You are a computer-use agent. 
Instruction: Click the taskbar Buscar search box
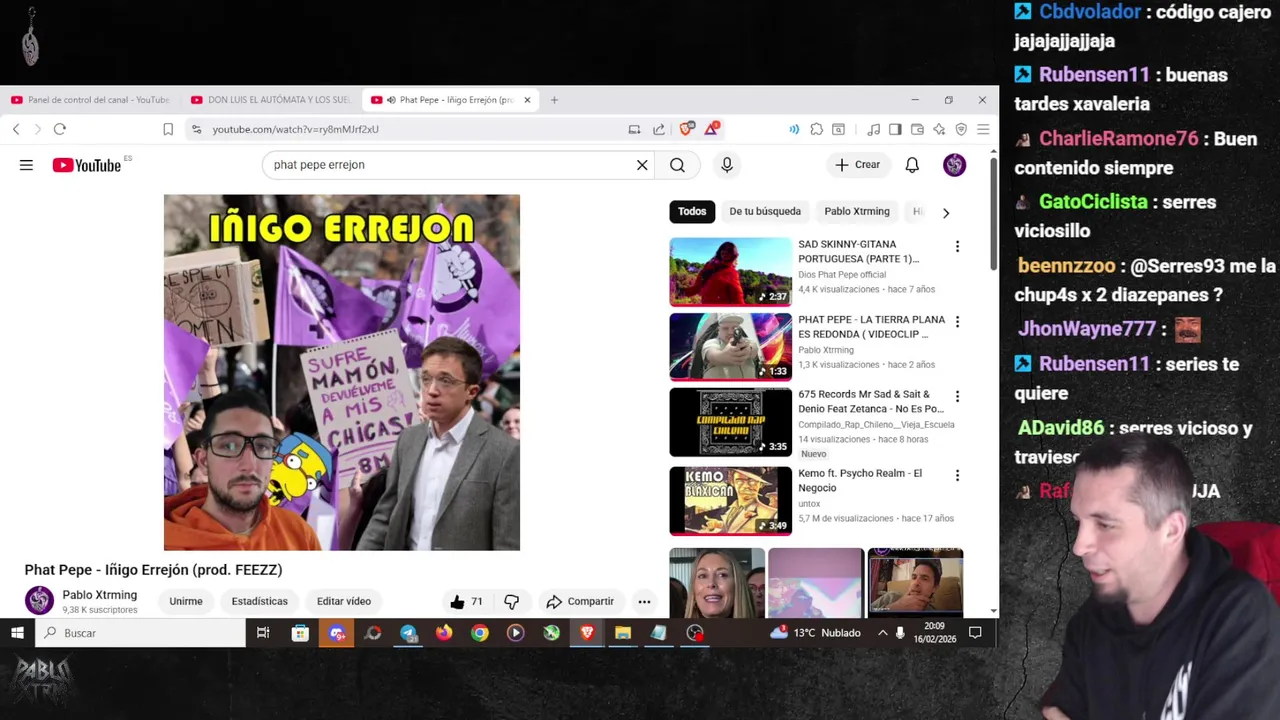141,633
